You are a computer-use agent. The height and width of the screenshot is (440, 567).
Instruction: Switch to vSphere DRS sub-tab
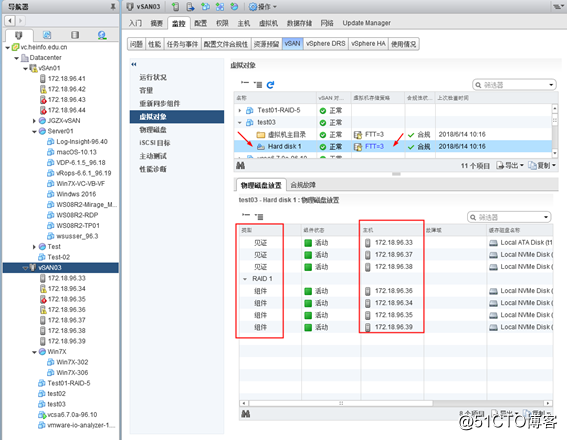point(325,44)
